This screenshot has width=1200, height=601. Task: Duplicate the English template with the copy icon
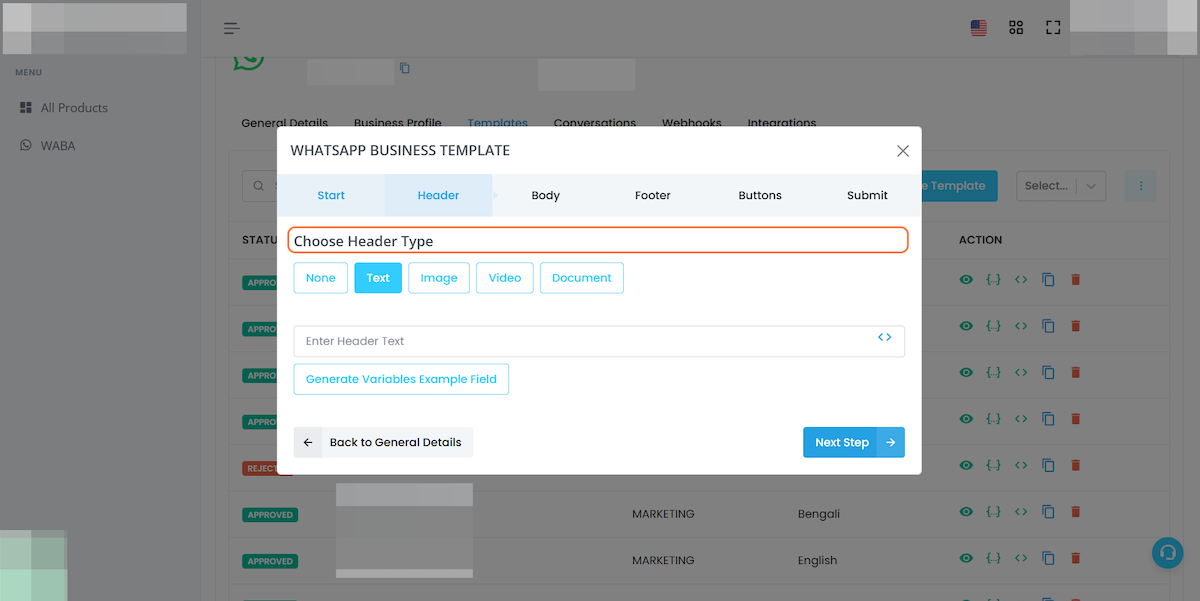tap(1048, 558)
